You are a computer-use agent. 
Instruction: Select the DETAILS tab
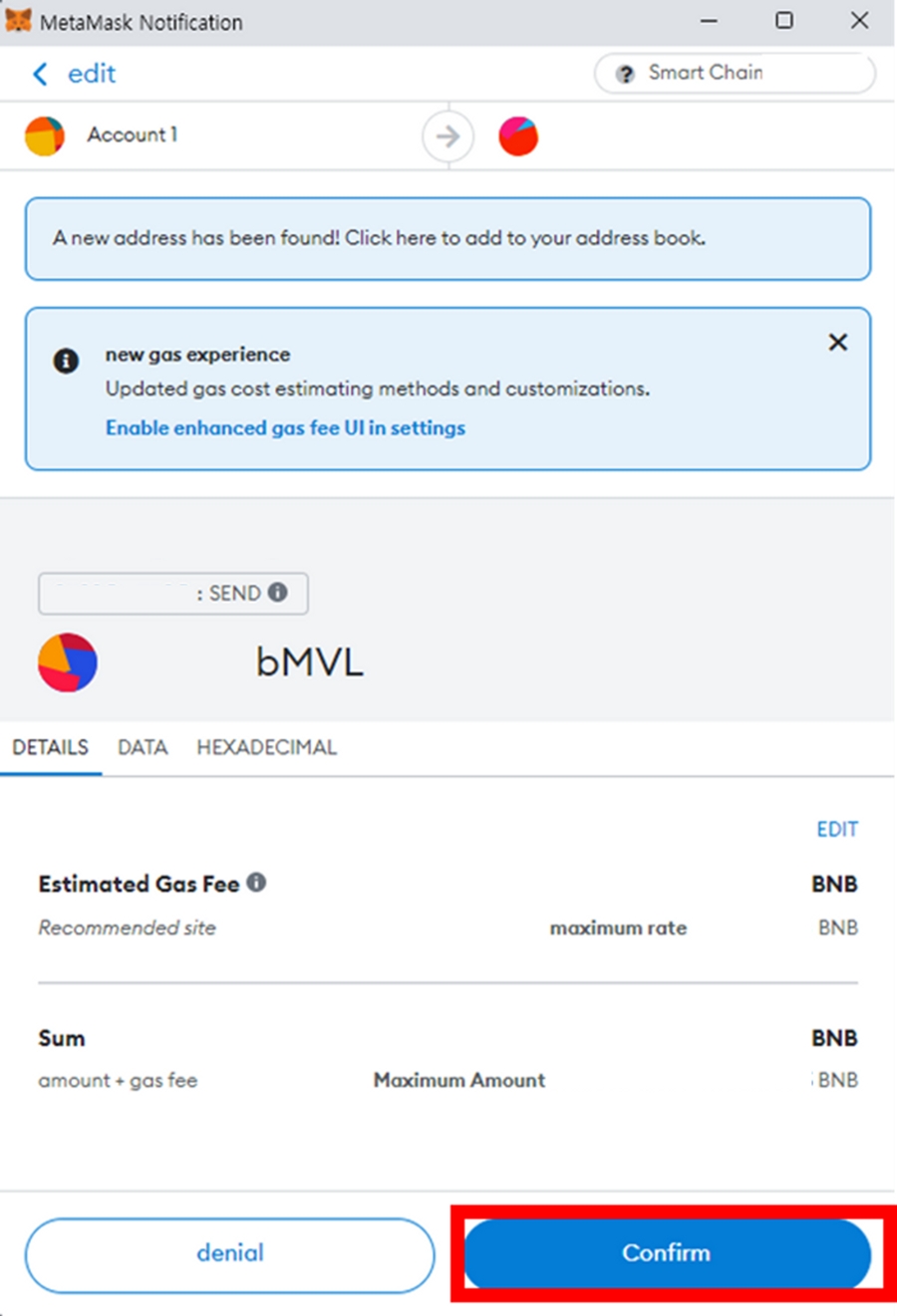click(x=50, y=747)
